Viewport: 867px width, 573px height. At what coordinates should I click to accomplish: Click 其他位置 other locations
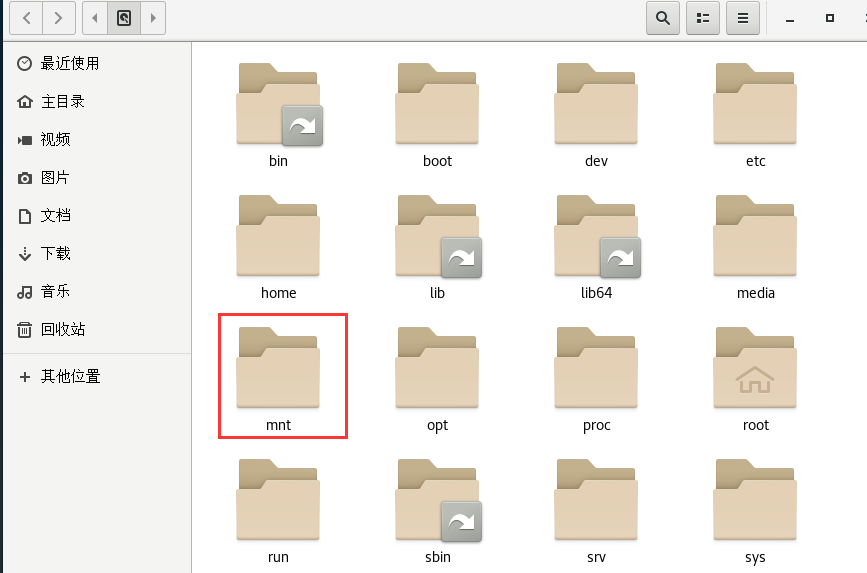[x=69, y=376]
